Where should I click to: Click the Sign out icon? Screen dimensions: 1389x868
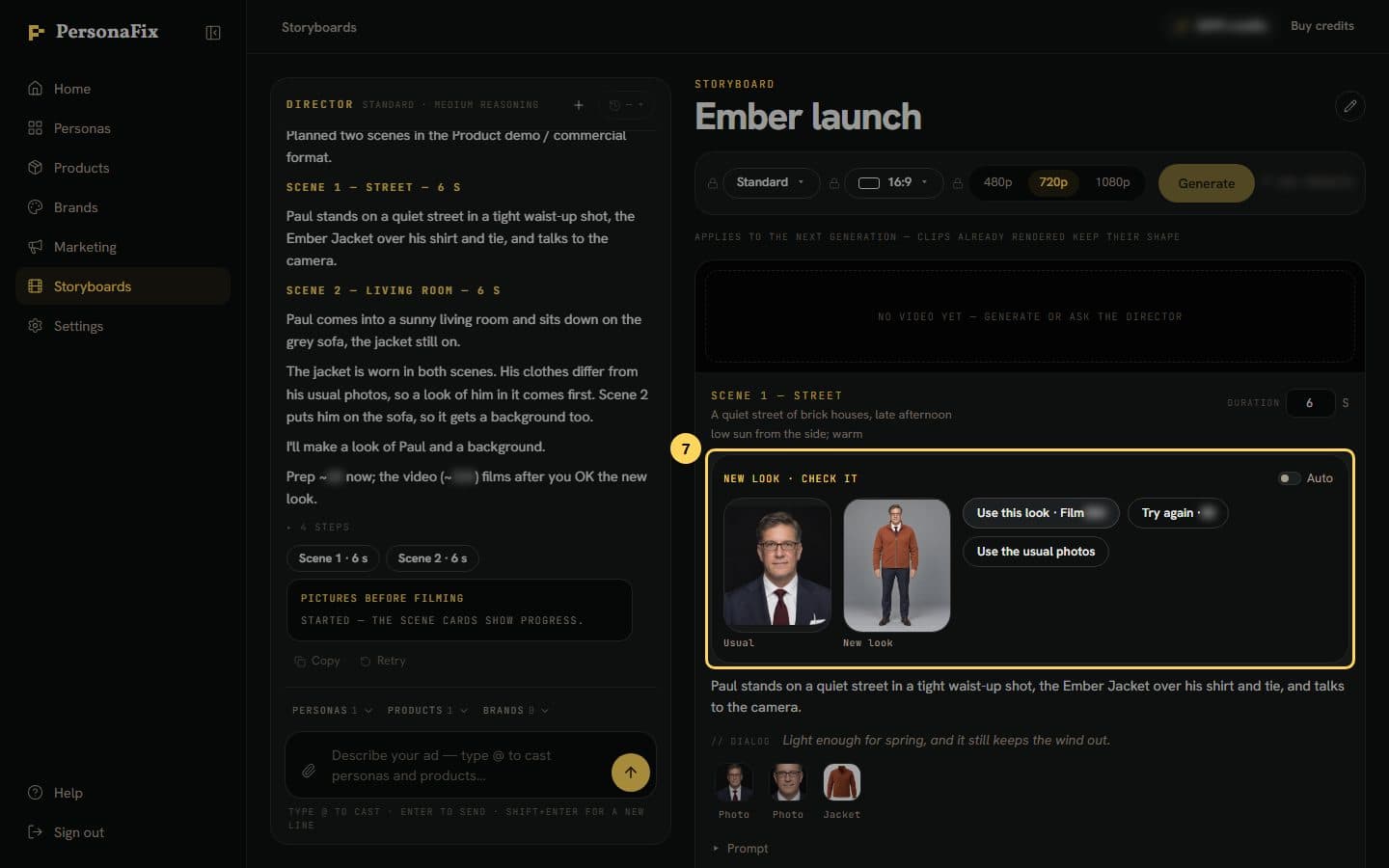click(36, 832)
